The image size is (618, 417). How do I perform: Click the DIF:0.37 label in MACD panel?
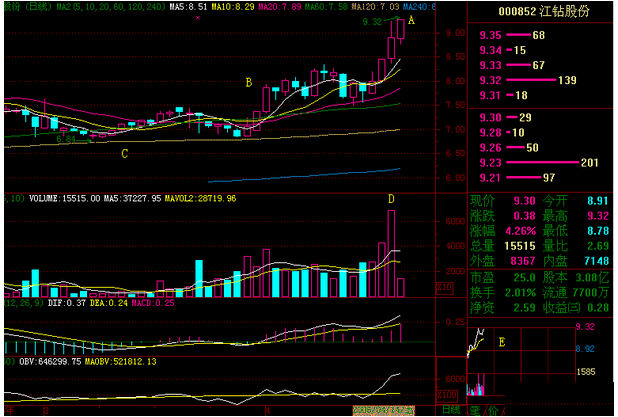[66, 303]
